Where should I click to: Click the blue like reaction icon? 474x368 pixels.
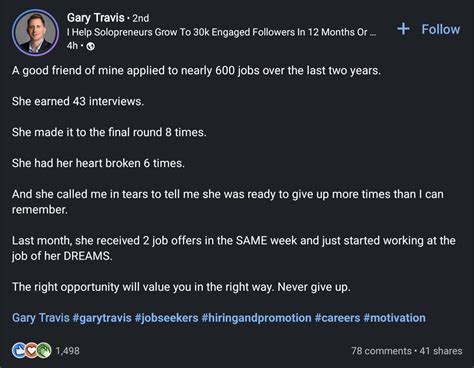[x=19, y=350]
